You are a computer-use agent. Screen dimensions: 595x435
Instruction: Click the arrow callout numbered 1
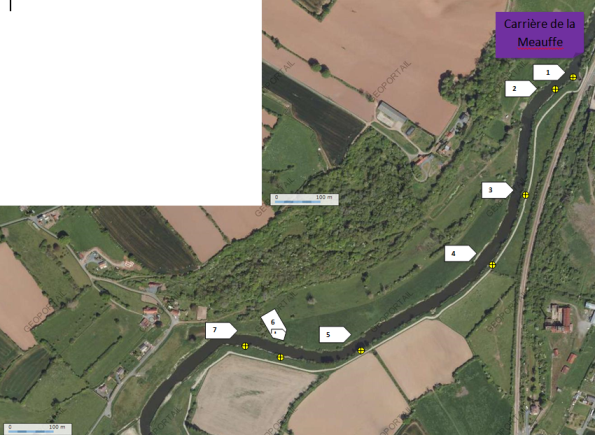pos(549,72)
